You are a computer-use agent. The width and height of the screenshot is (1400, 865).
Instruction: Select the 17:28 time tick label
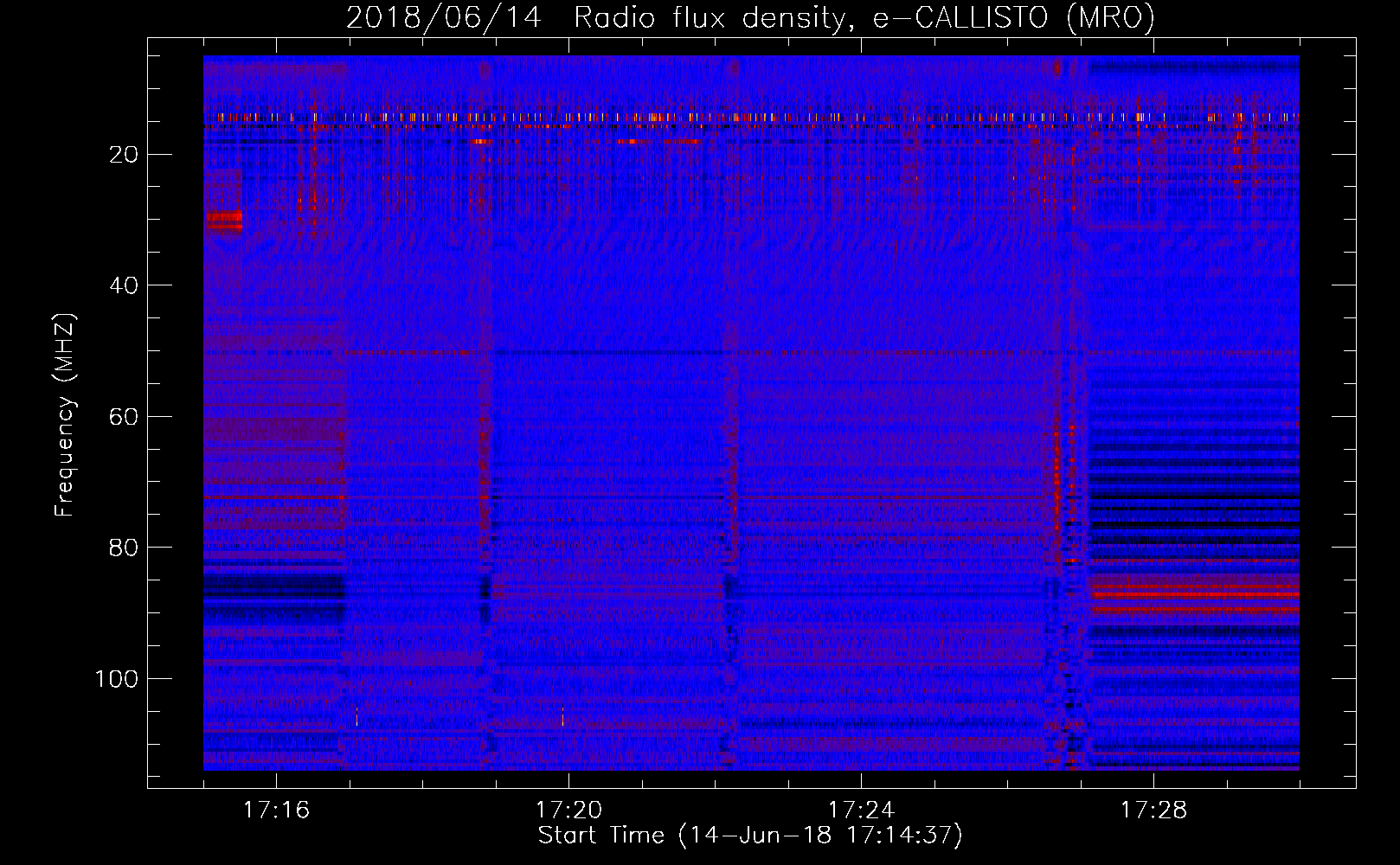[x=1153, y=811]
